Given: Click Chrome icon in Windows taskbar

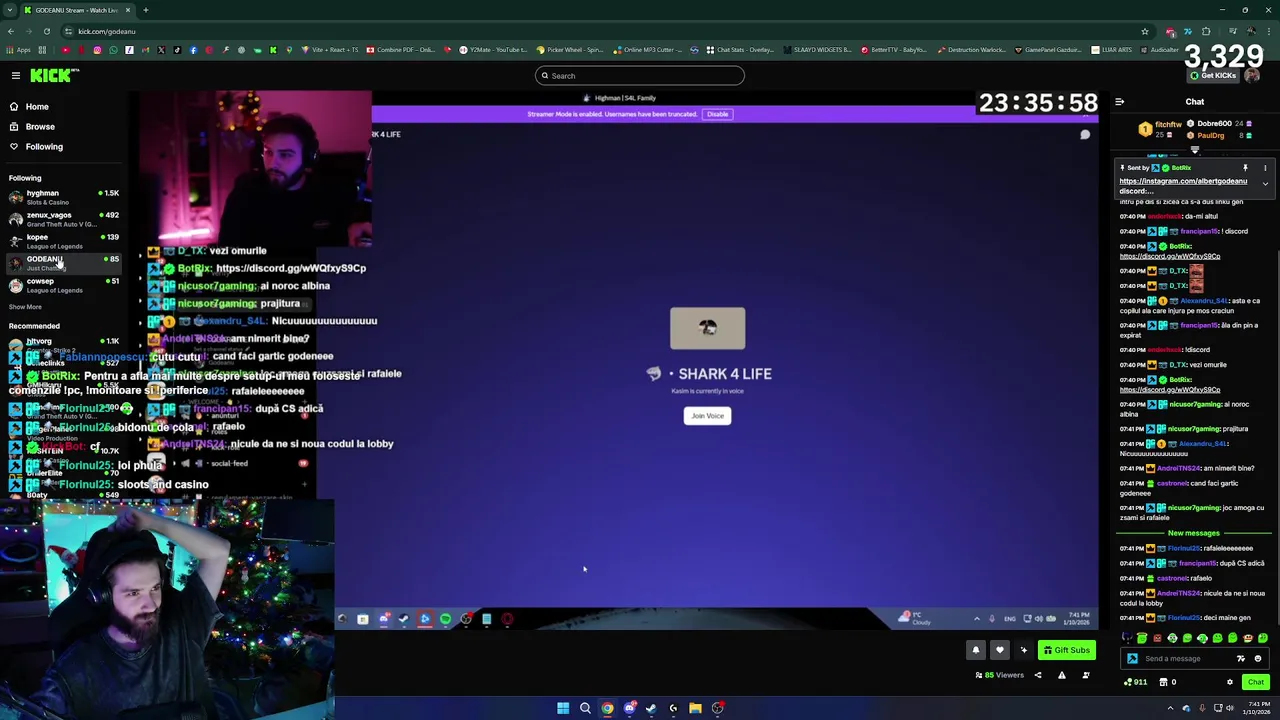Looking at the screenshot, I should [x=607, y=708].
